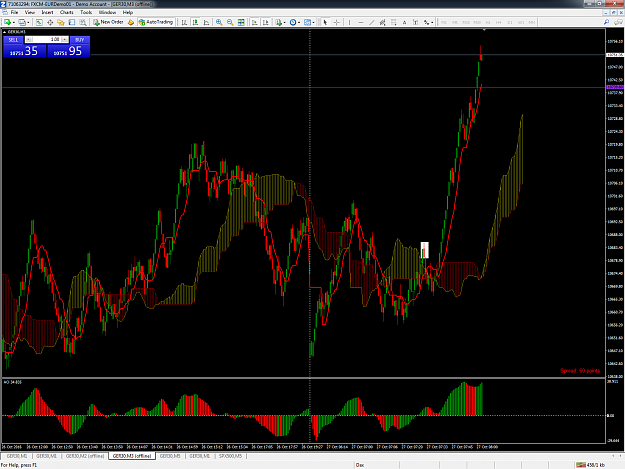Click the Periods clock icon
The image size is (625, 469).
[293, 22]
